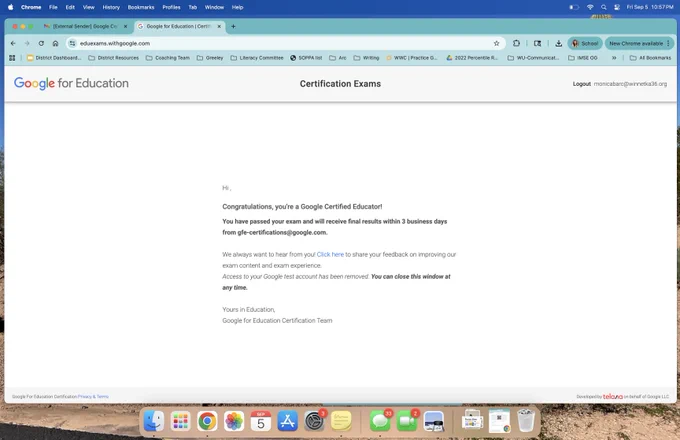Open the School profile button

585,43
